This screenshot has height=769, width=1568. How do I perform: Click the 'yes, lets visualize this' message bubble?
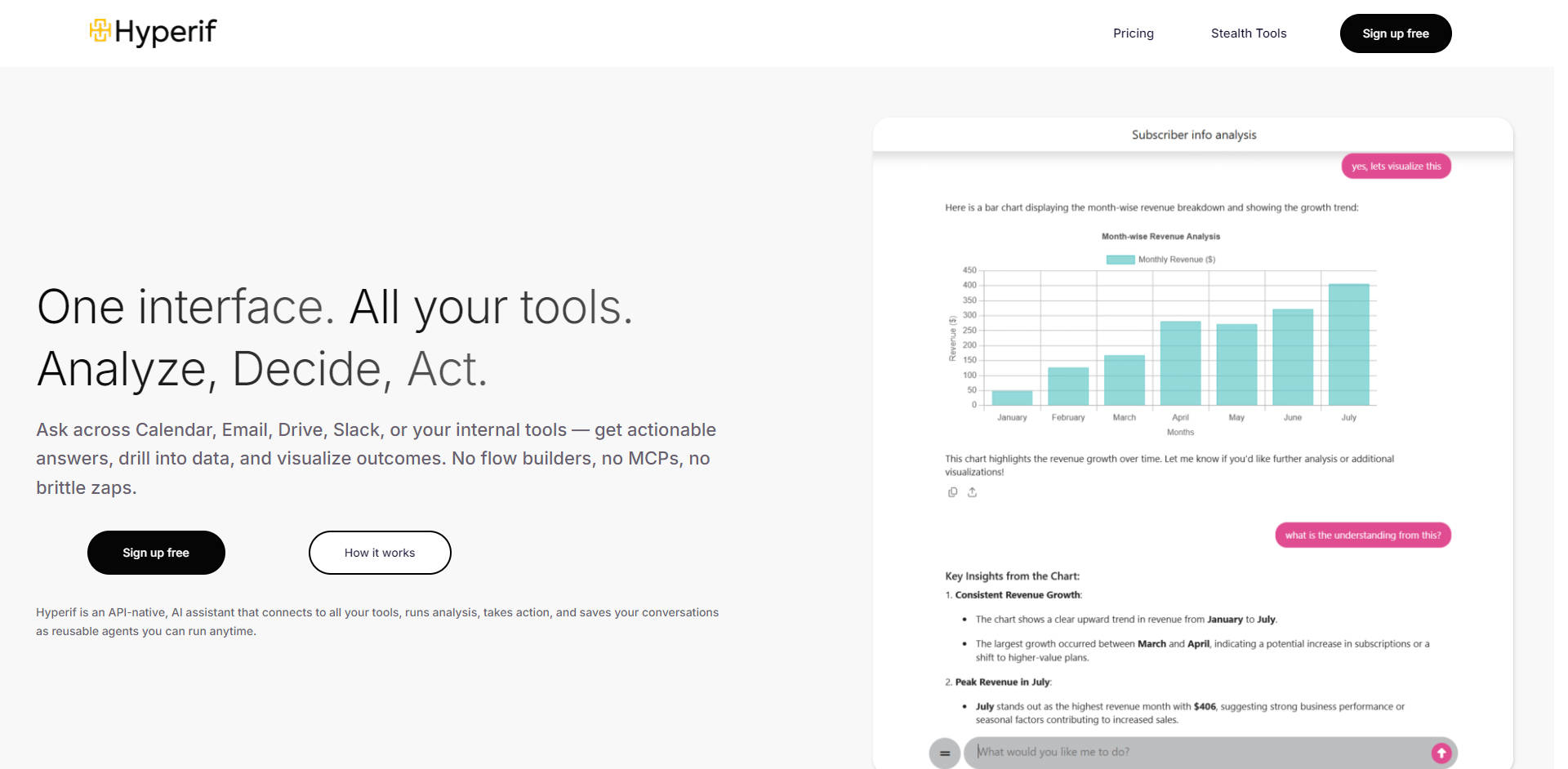click(1396, 167)
